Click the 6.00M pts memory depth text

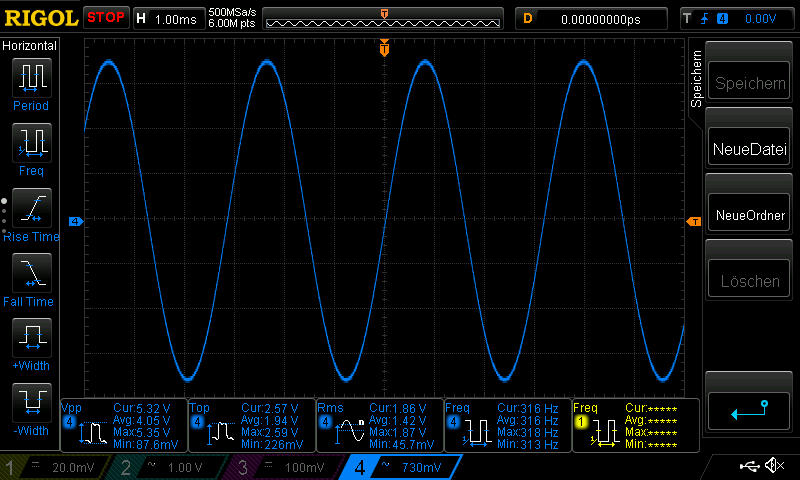click(232, 23)
